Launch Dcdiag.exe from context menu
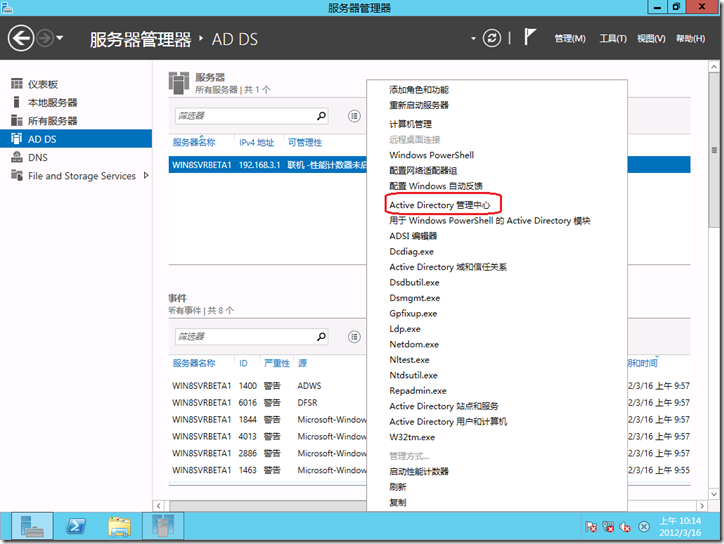Screen dimensions: 724x544 [411, 252]
